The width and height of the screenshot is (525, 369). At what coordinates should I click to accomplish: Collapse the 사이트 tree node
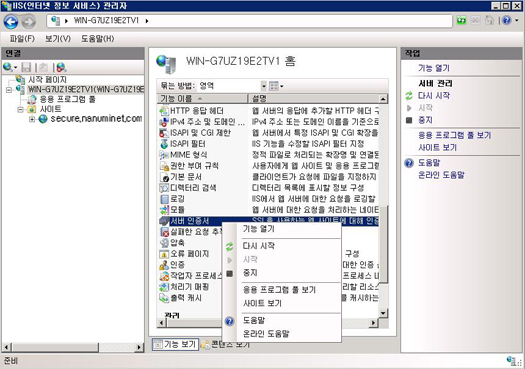point(21,109)
